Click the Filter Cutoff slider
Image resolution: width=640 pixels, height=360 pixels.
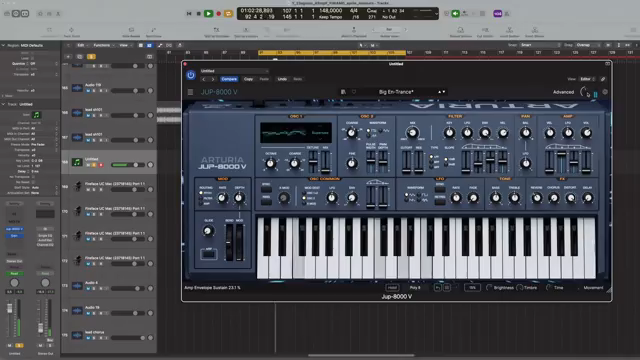click(406, 161)
